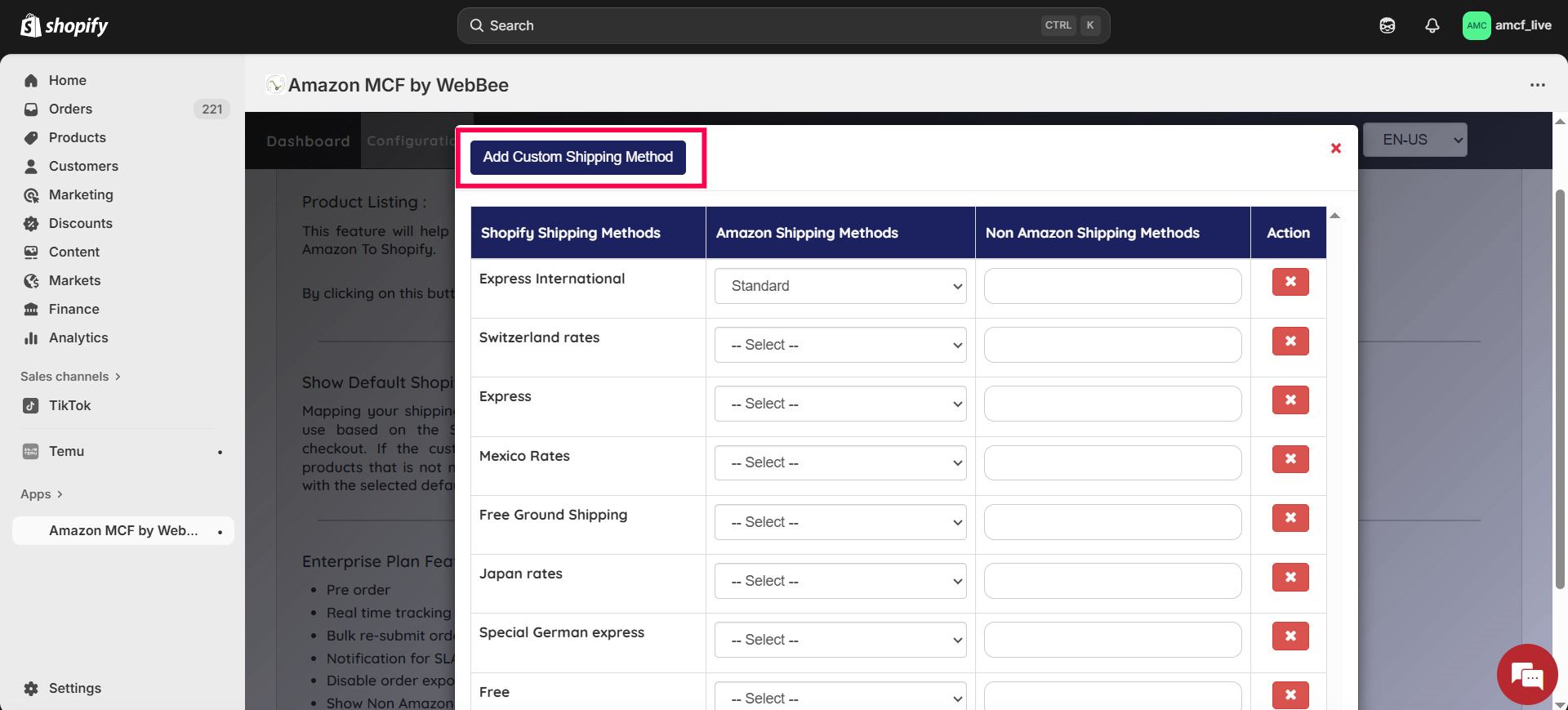The height and width of the screenshot is (710, 1568).
Task: Click the Shopify logo
Action: [65, 26]
